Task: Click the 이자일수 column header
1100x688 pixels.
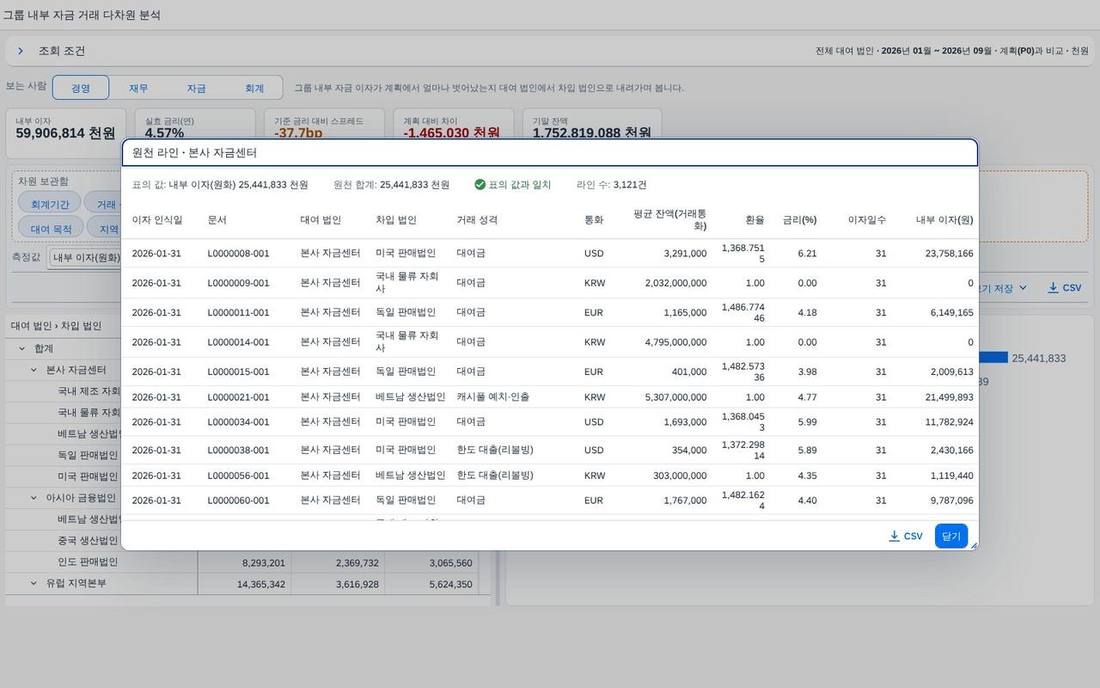Action: tap(867, 220)
